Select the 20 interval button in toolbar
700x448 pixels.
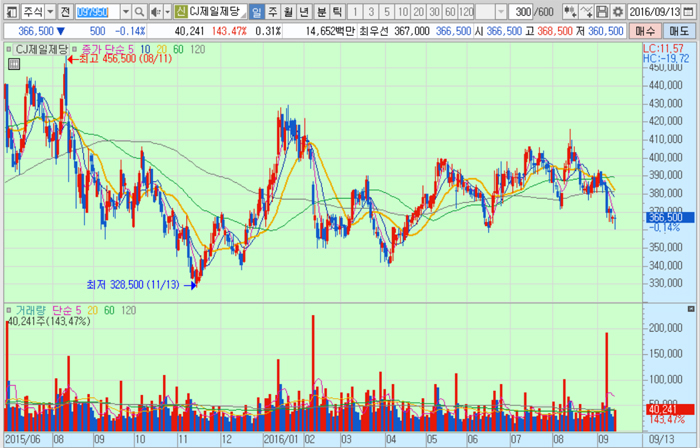(418, 12)
